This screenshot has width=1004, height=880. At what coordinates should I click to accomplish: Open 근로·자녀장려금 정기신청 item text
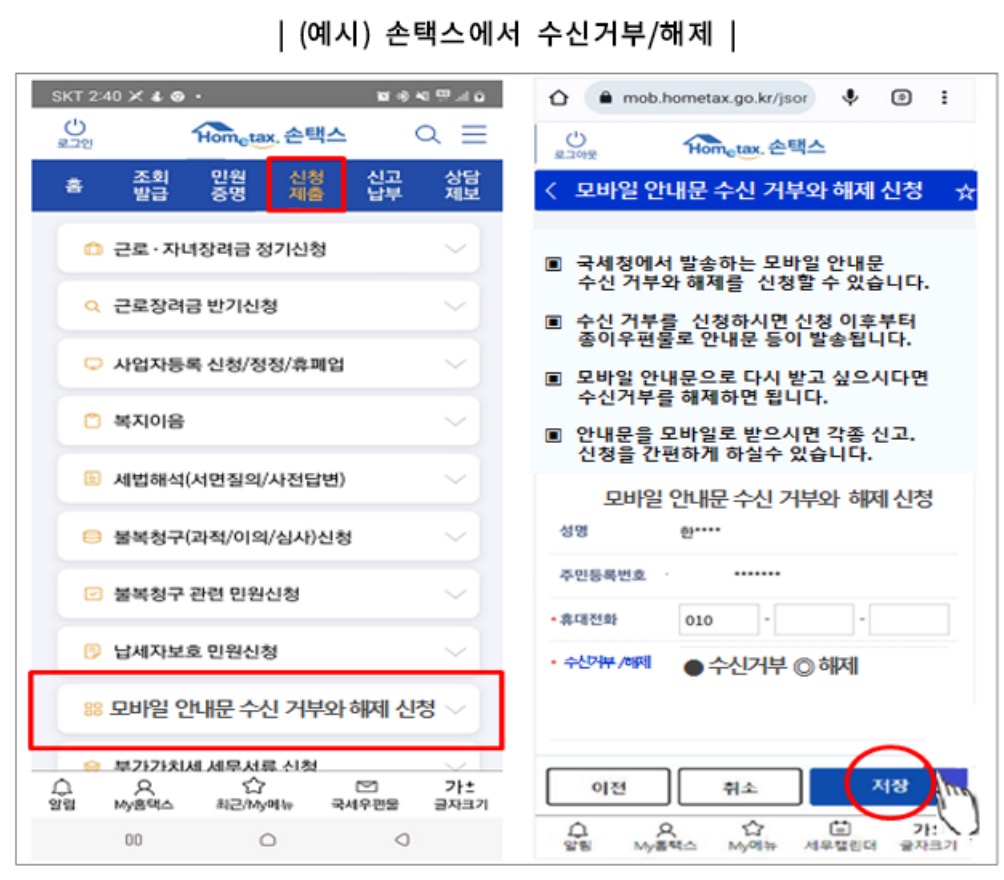(x=220, y=249)
